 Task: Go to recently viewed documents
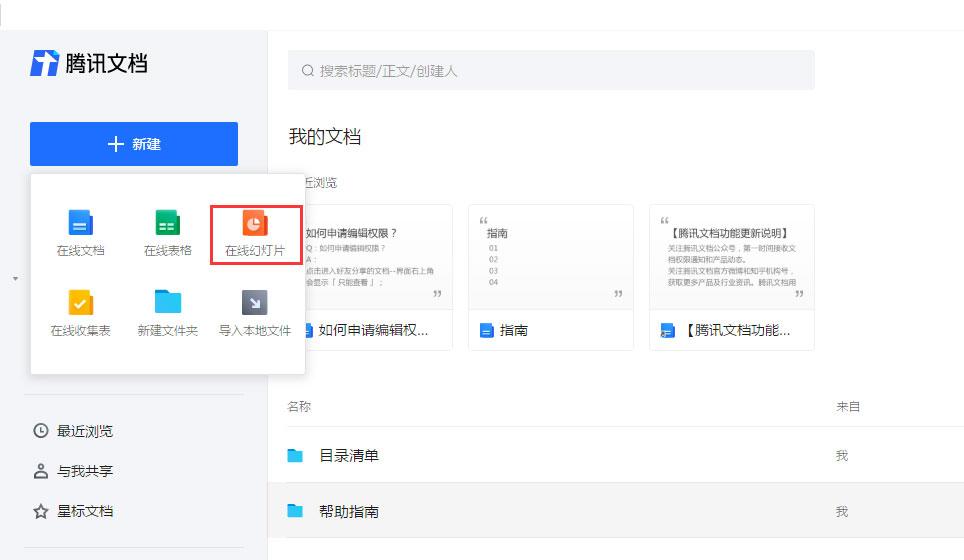tap(84, 431)
